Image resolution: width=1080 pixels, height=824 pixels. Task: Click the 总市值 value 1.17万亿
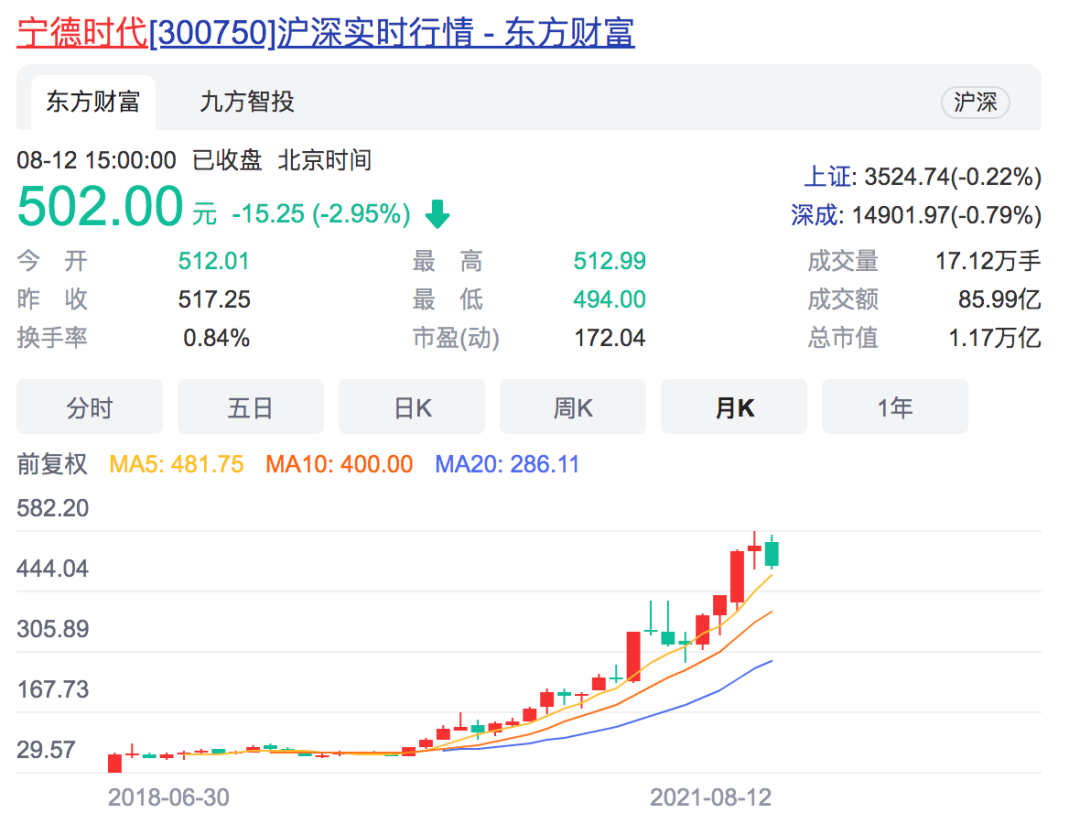point(995,338)
